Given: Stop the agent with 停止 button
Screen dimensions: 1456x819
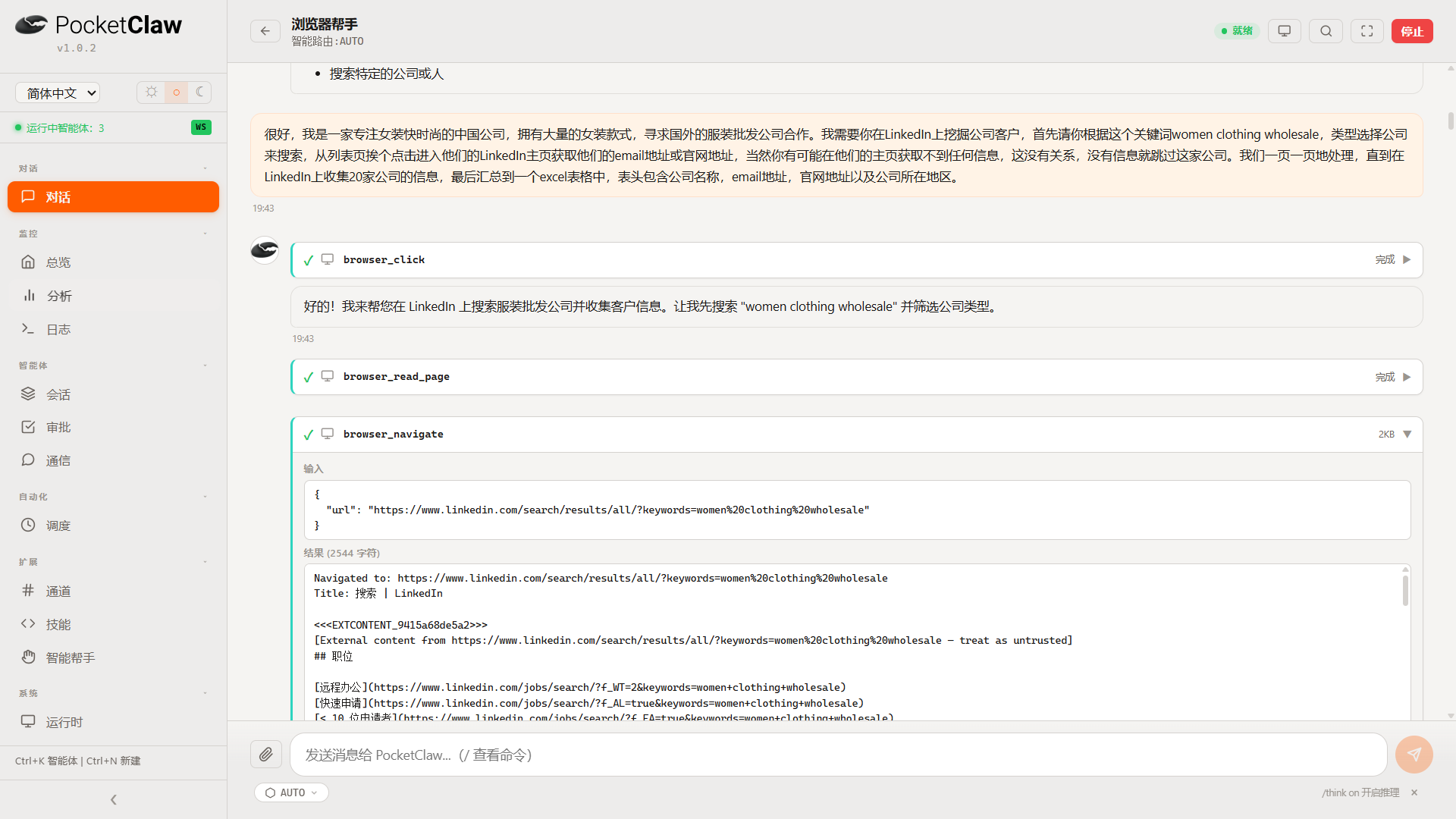Looking at the screenshot, I should coord(1412,31).
